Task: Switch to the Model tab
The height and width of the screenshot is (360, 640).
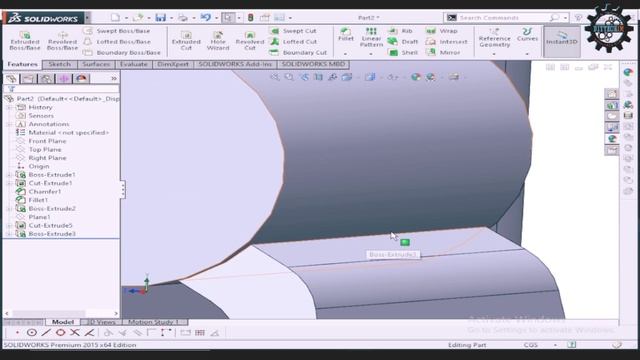Action: coord(62,322)
